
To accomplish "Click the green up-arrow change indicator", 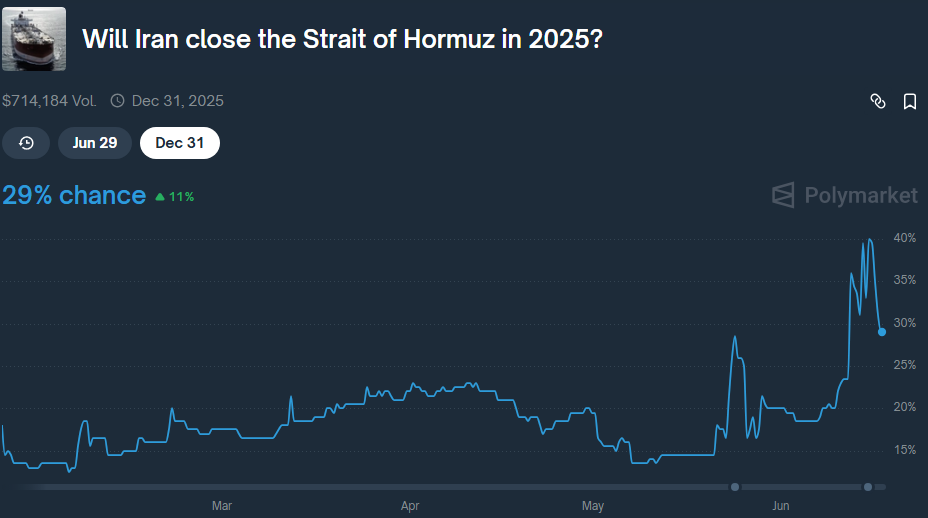I will [x=160, y=197].
